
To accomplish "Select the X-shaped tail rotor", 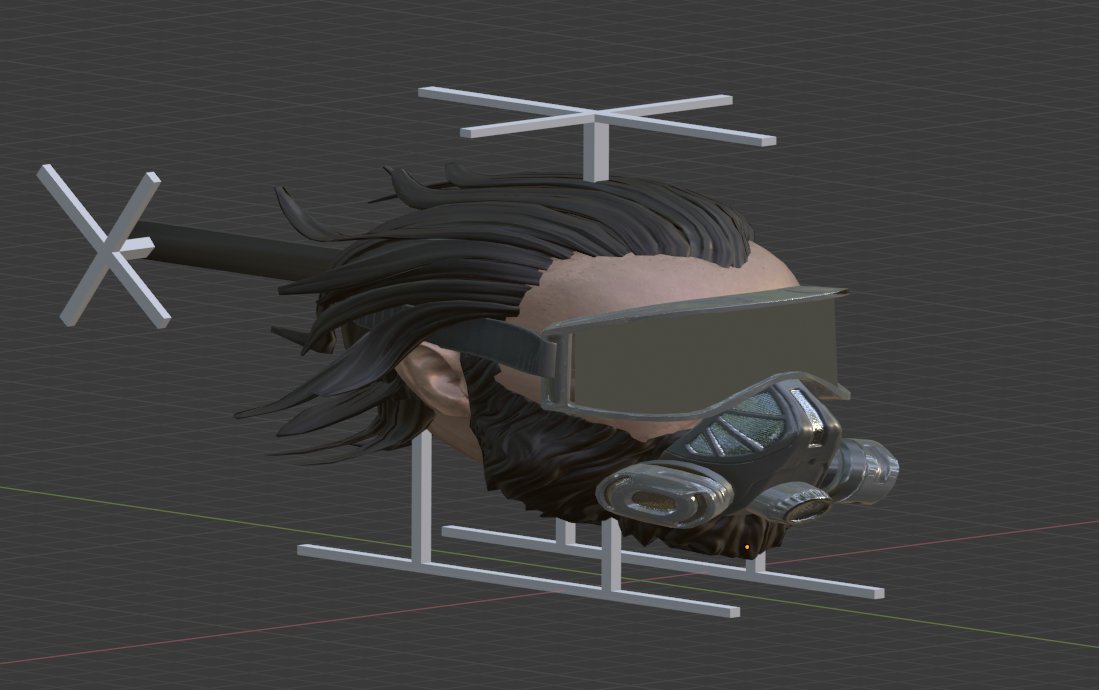I will click(x=105, y=245).
